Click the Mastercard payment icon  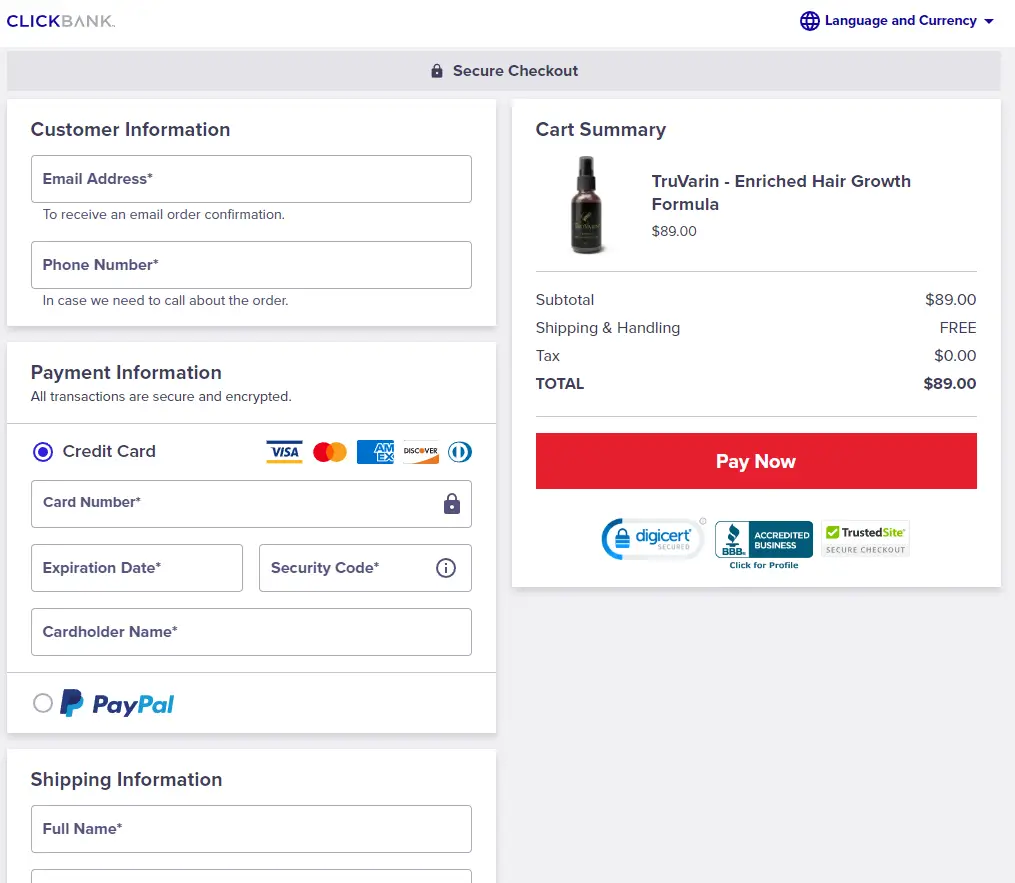point(330,451)
